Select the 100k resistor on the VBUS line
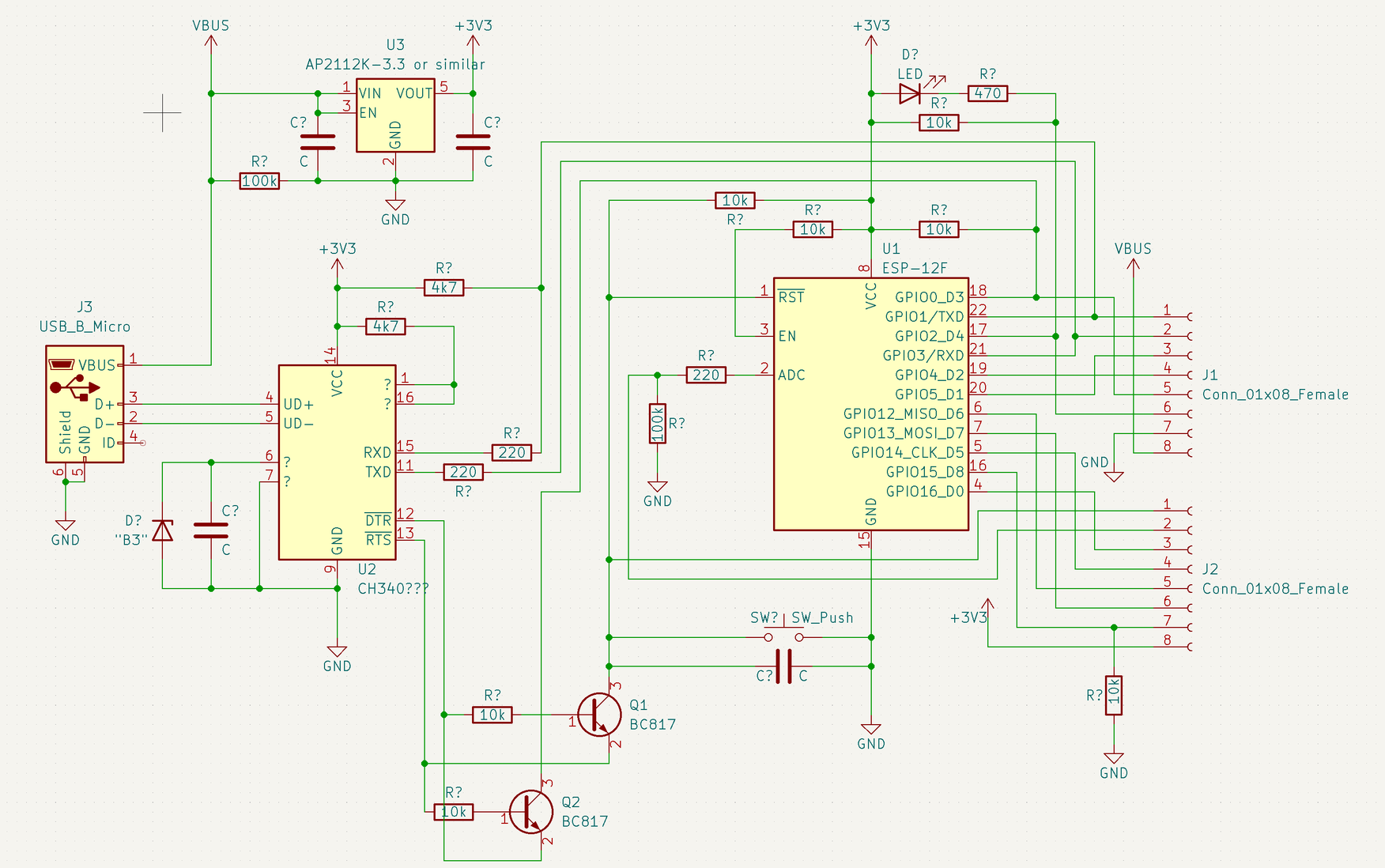The image size is (1385, 868). (x=259, y=181)
